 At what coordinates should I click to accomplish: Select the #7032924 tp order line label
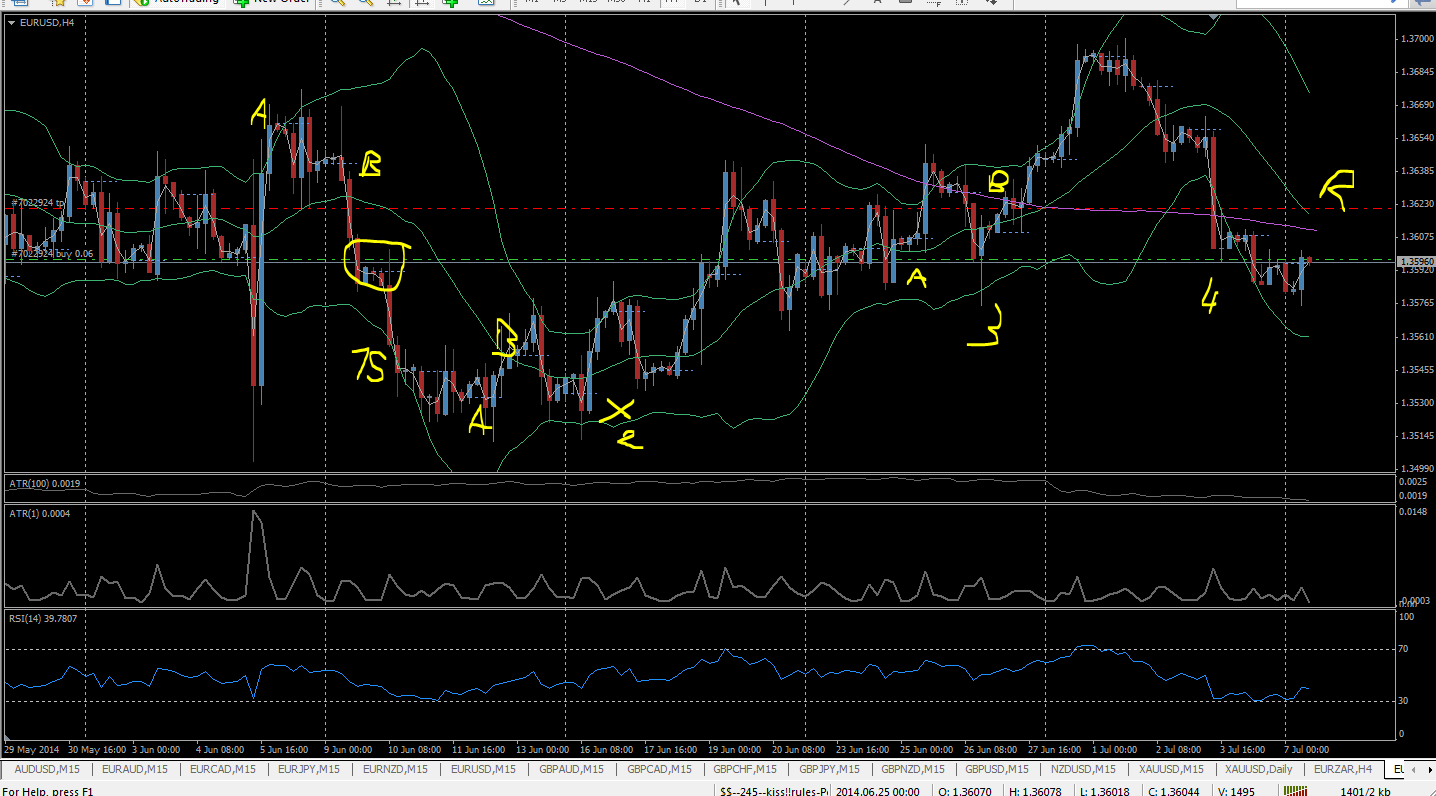(38, 203)
